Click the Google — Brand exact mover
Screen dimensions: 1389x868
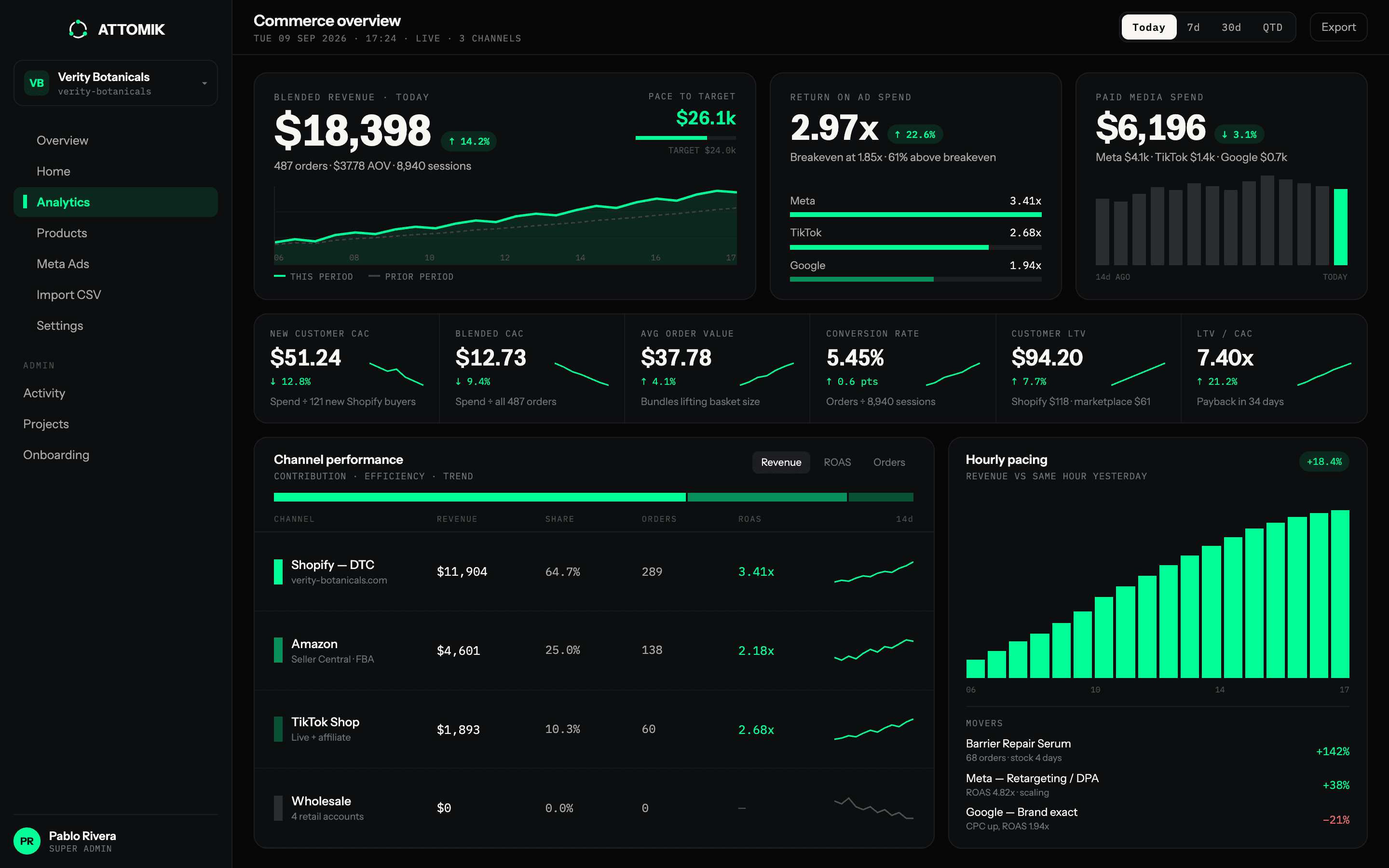click(1157, 819)
